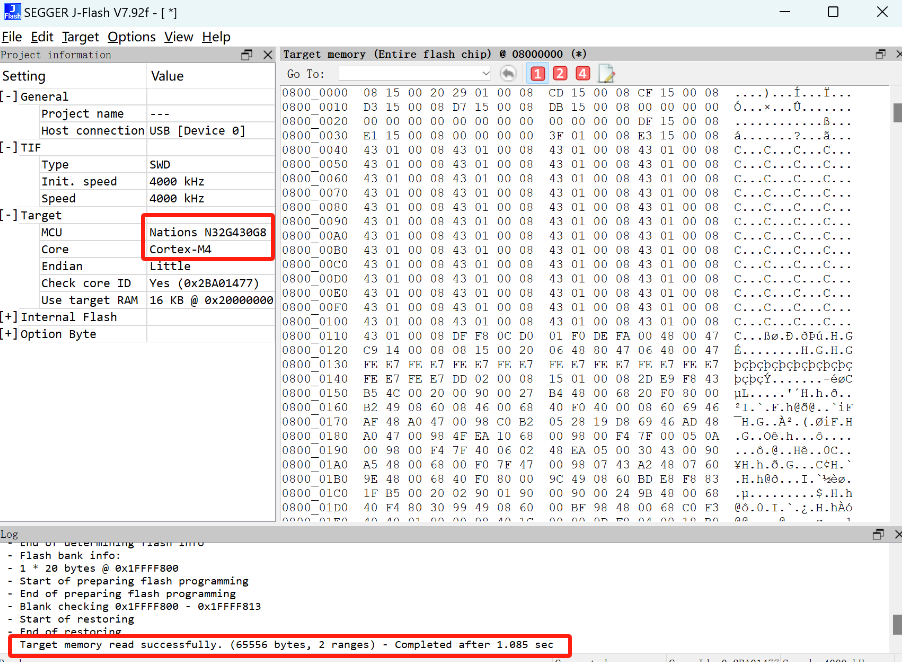Click log line 'Flash bank info:'
This screenshot has height=662, width=902.
pos(70,556)
